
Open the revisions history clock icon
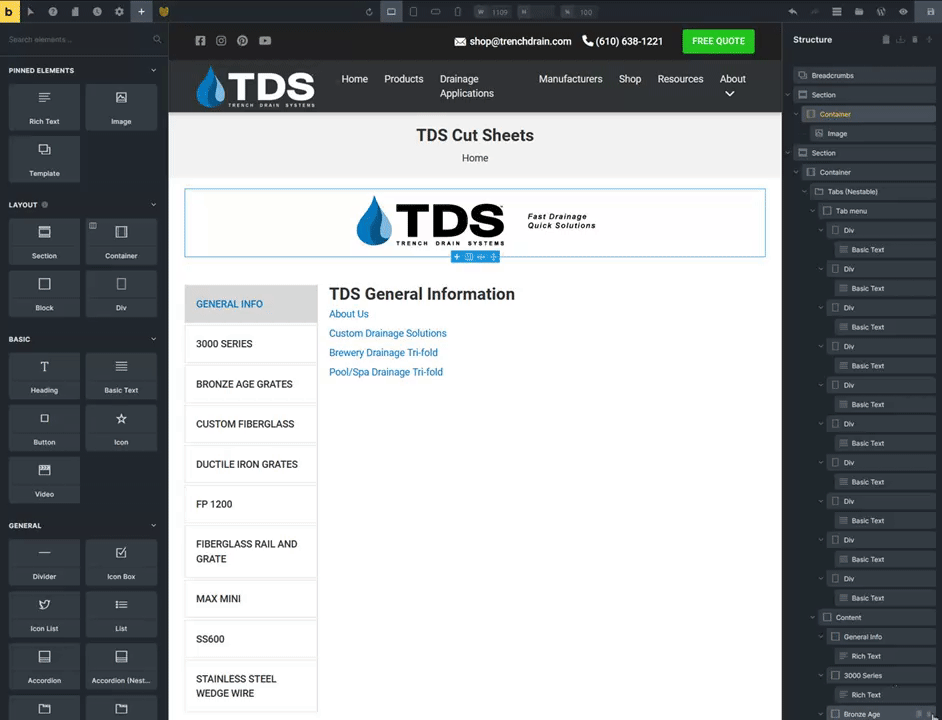97,11
